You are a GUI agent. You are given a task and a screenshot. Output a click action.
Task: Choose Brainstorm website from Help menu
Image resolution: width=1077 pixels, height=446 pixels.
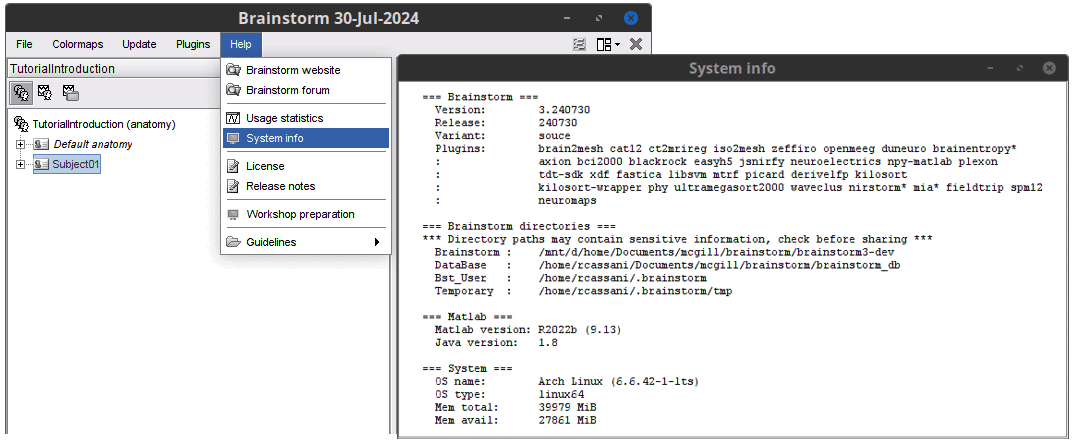click(x=293, y=70)
